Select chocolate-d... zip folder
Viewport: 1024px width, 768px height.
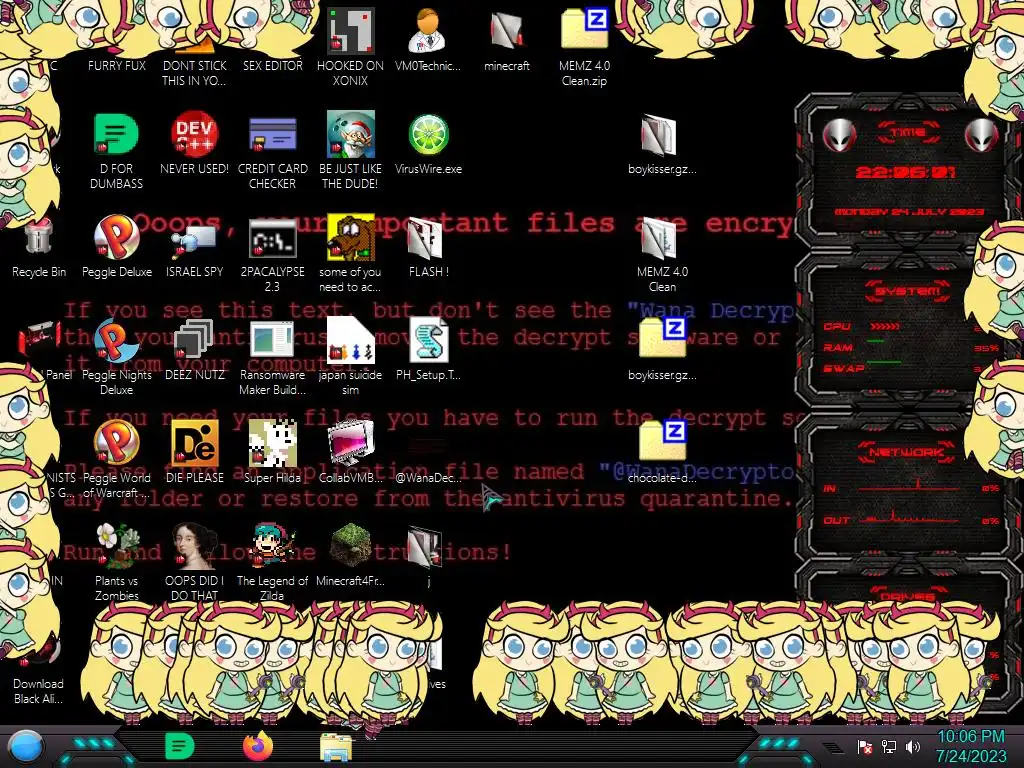pos(662,453)
